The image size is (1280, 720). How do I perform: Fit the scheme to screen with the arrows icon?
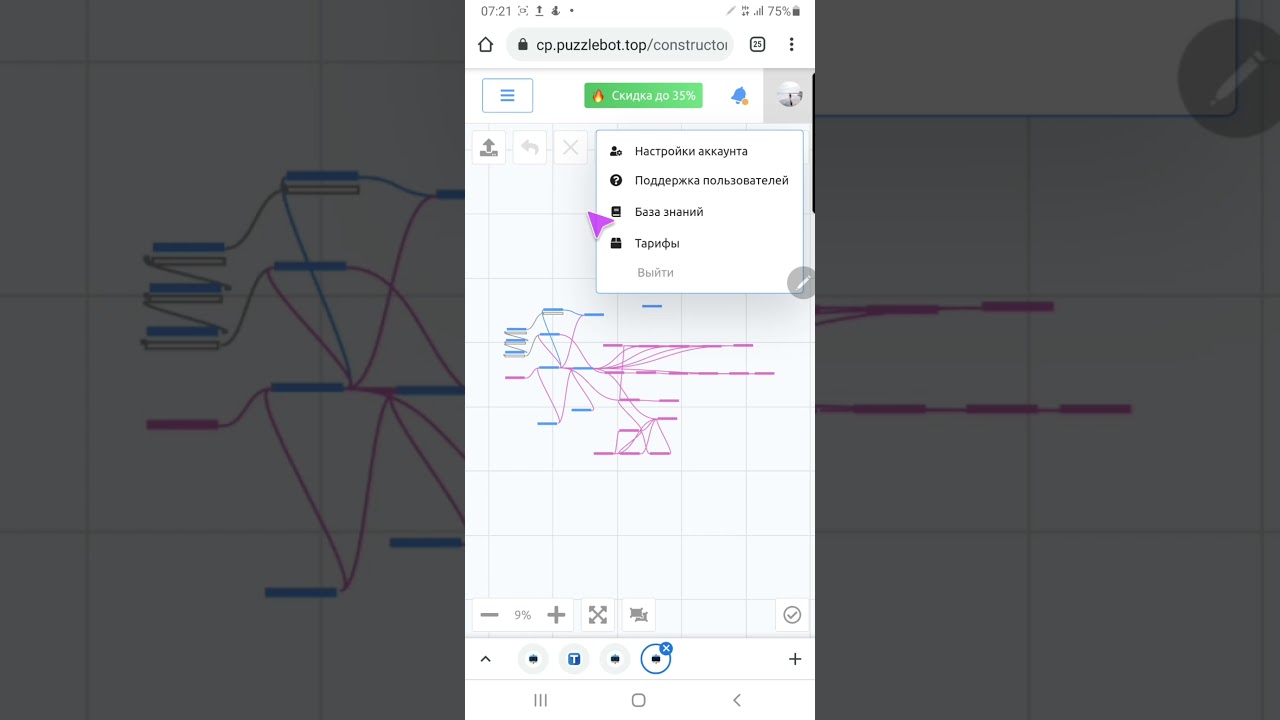click(598, 615)
